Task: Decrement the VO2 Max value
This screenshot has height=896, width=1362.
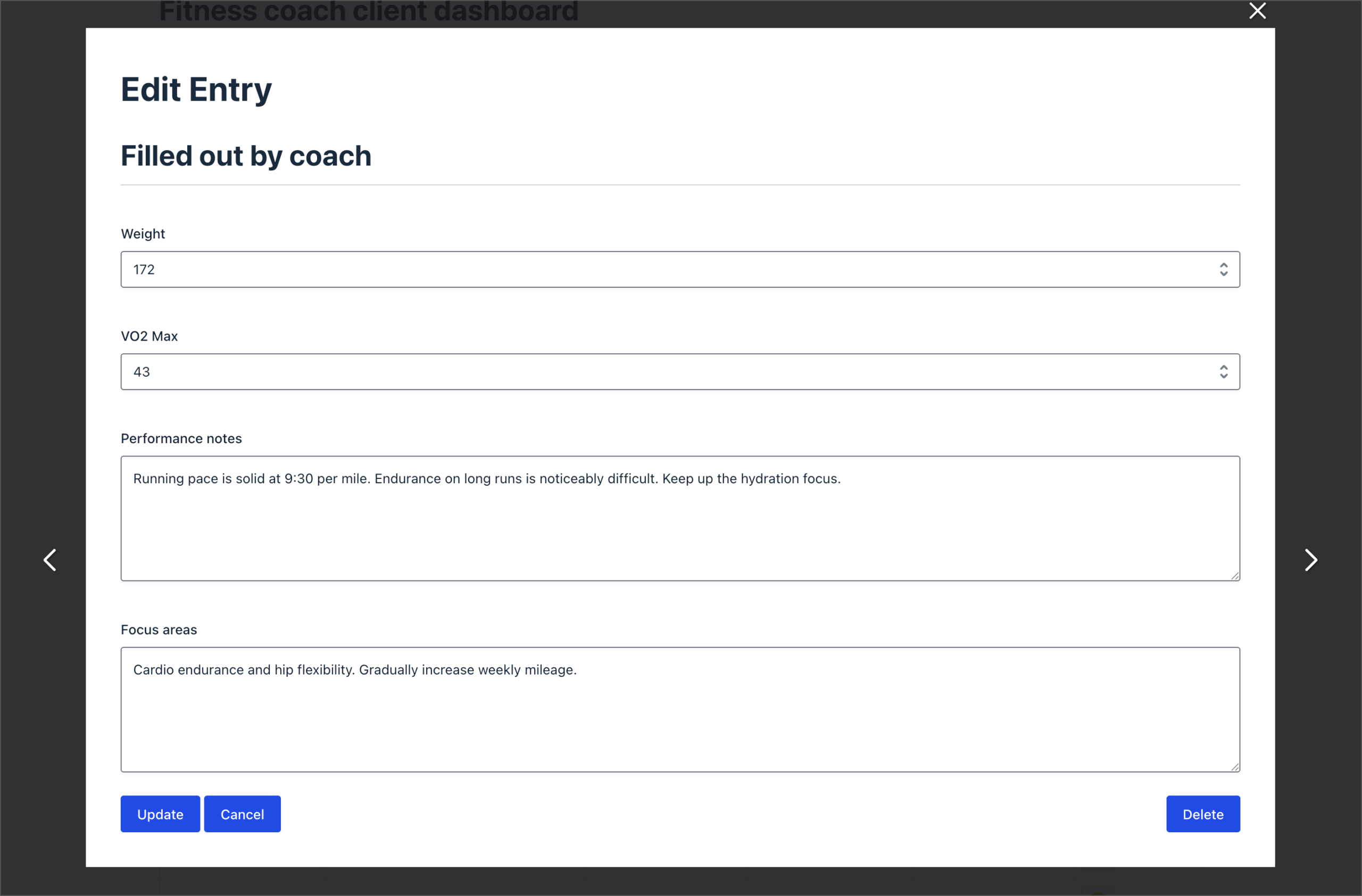Action: click(1225, 377)
